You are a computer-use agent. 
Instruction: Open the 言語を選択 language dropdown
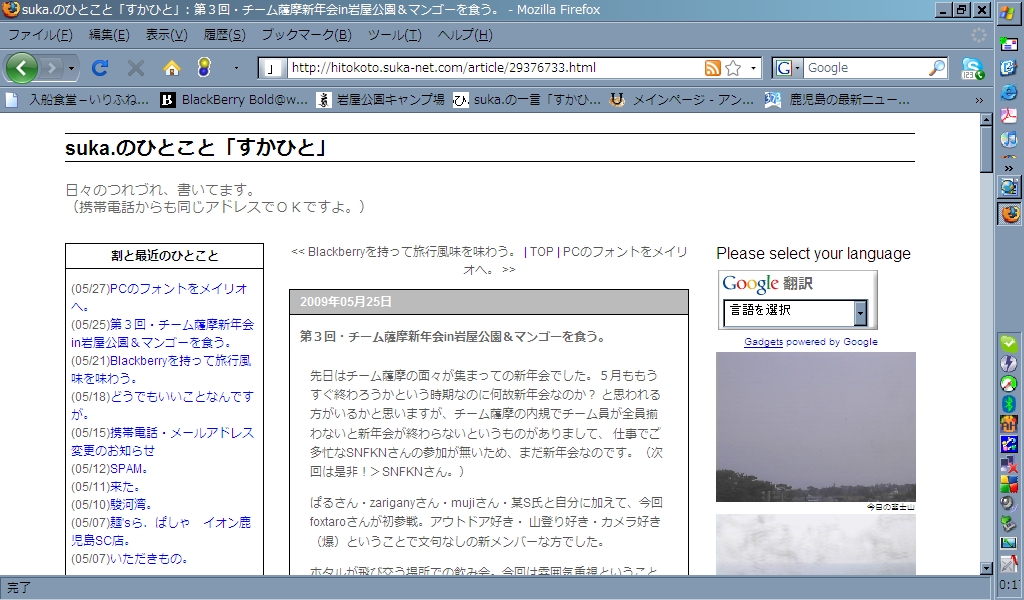(x=795, y=311)
